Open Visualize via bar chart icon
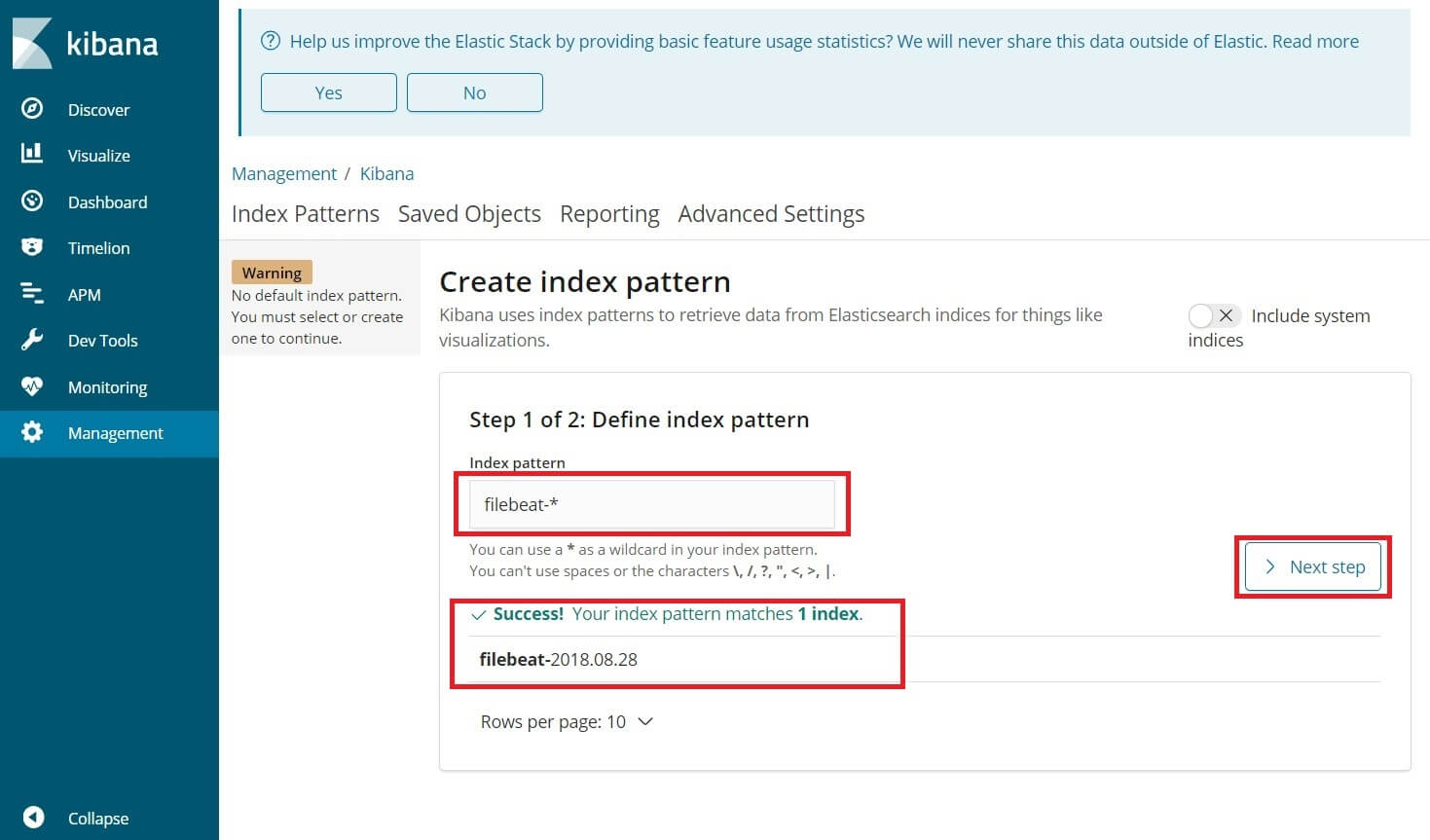Viewport: 1430px width, 840px height. point(32,155)
